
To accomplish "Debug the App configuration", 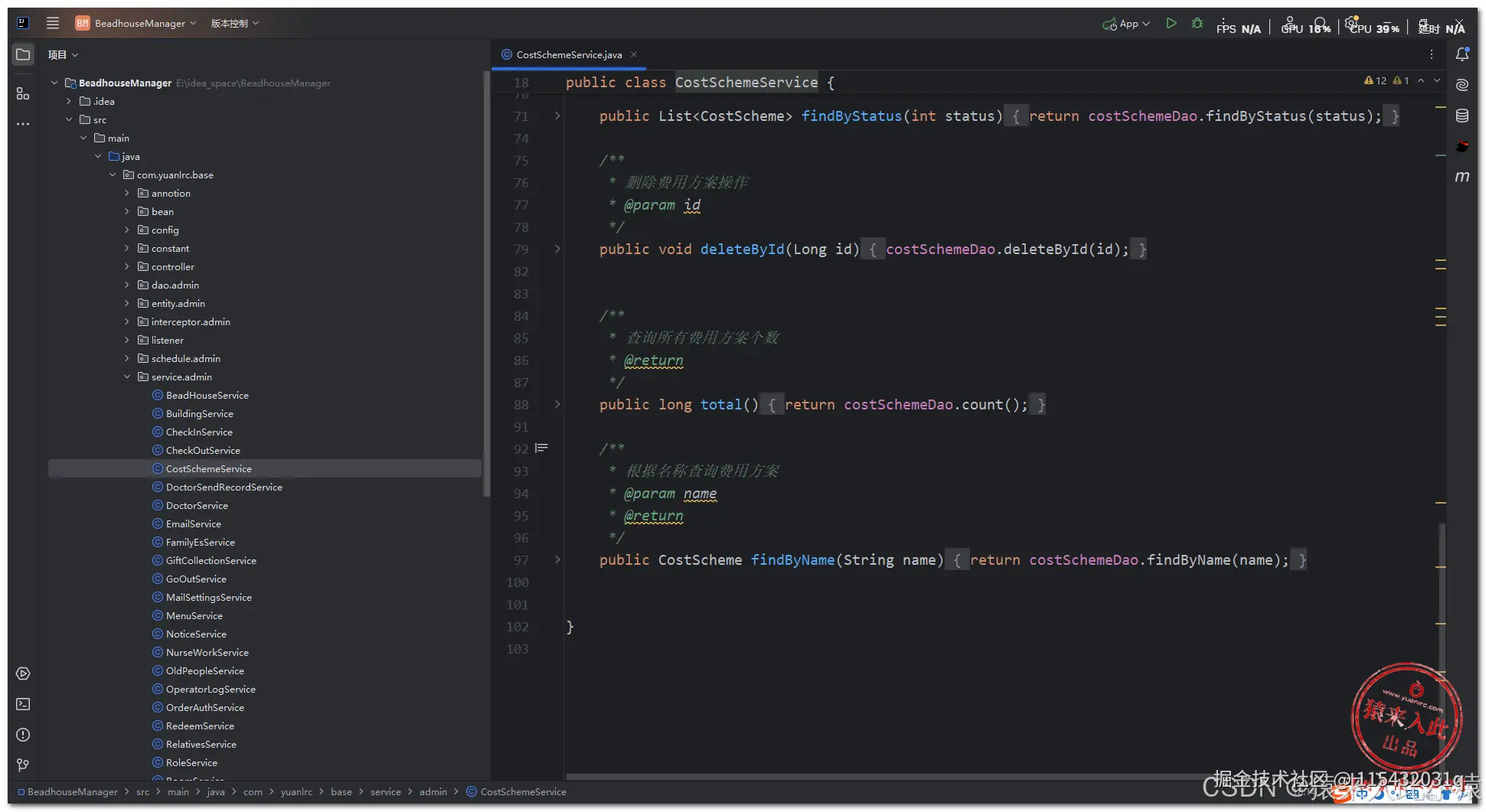I will click(x=1197, y=24).
